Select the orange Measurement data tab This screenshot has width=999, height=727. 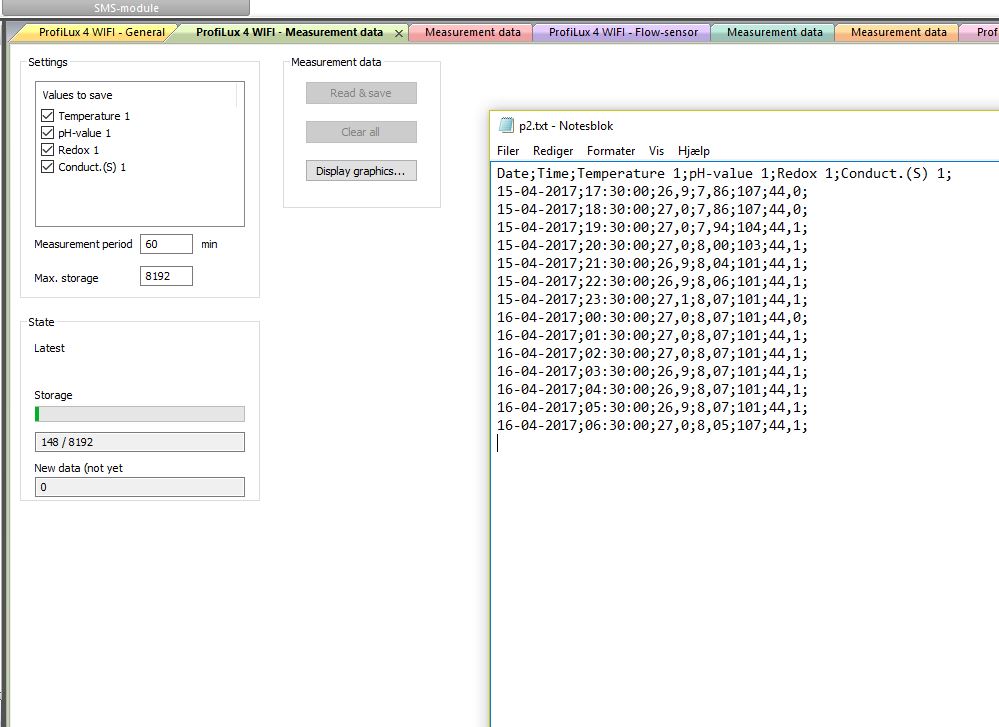(x=897, y=32)
